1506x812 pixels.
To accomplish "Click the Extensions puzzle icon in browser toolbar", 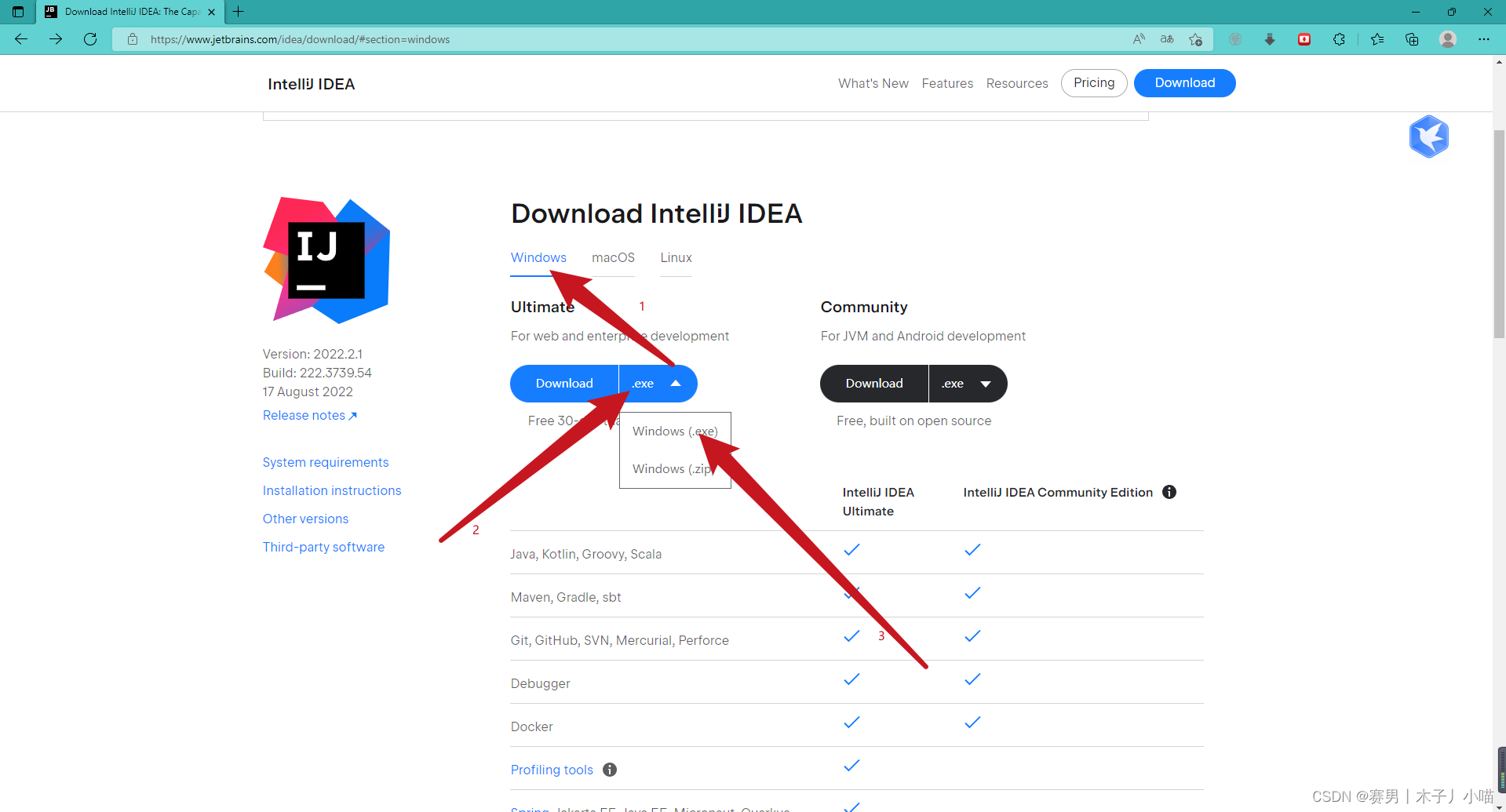I will tap(1339, 38).
